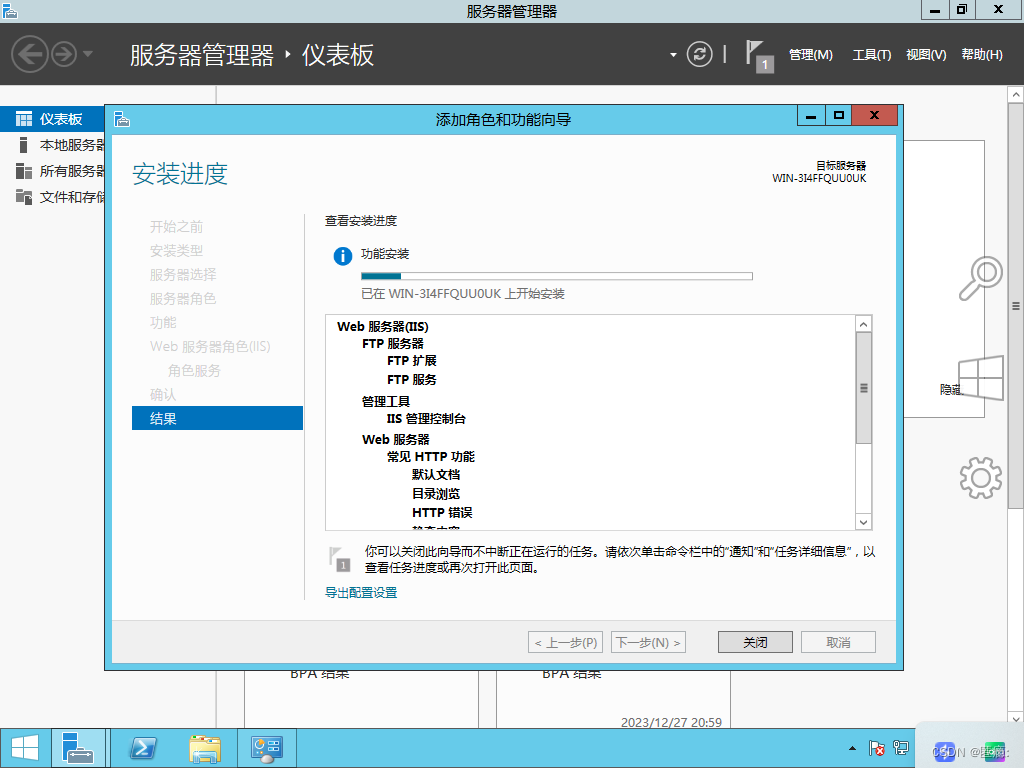Select 所有服务器 in the sidebar
Image resolution: width=1024 pixels, height=768 pixels.
coord(52,171)
